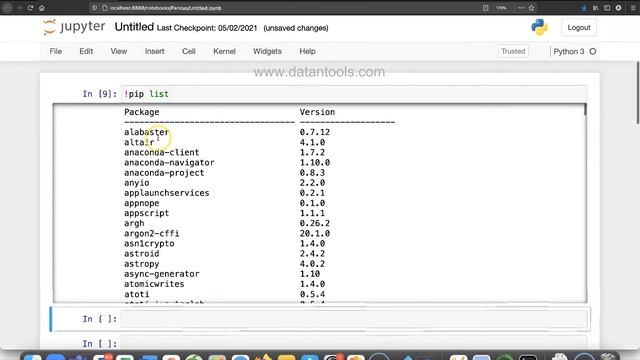Open the browser account icon

point(618,8)
